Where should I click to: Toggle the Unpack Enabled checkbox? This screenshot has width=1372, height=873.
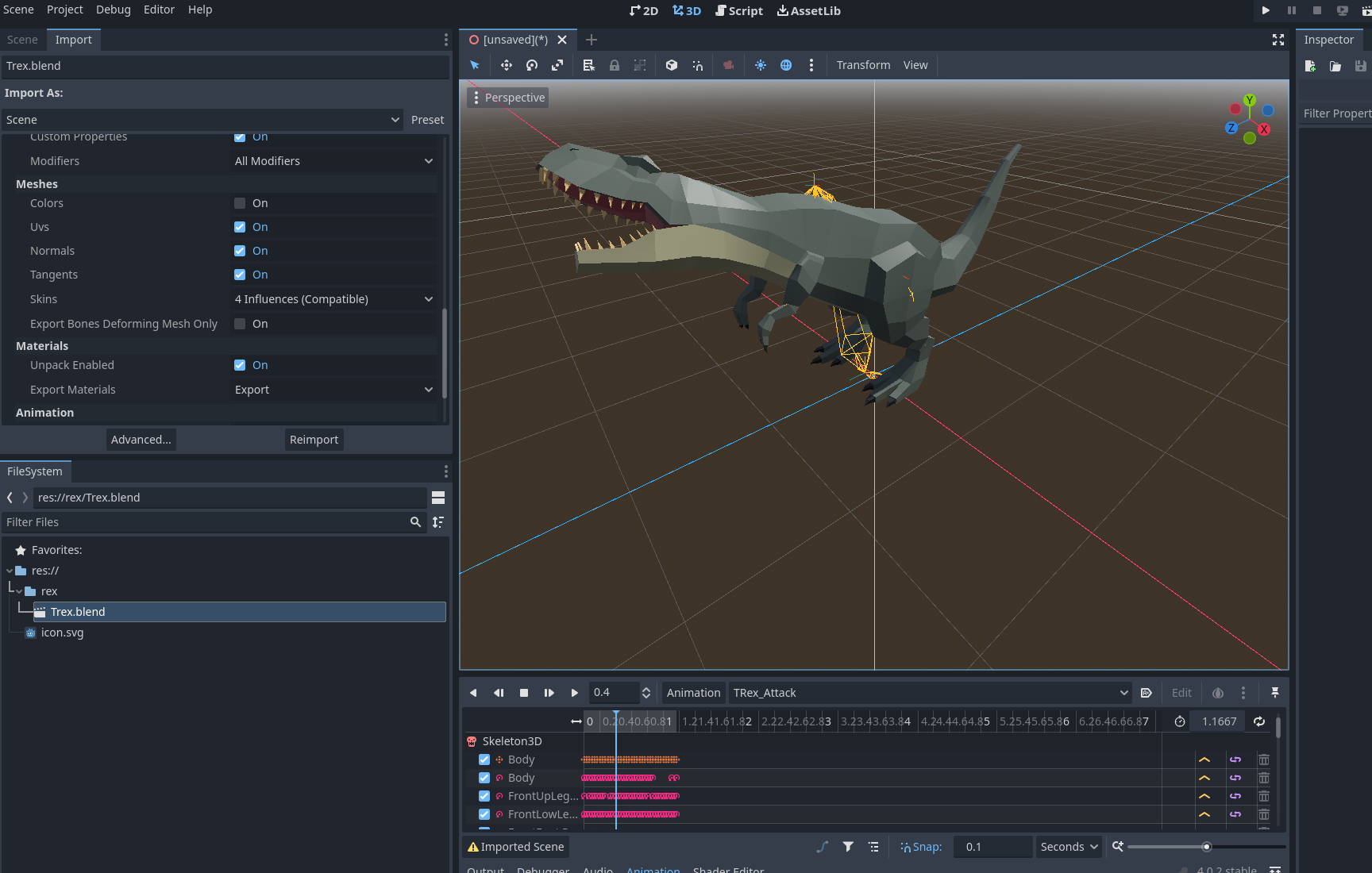(x=240, y=365)
